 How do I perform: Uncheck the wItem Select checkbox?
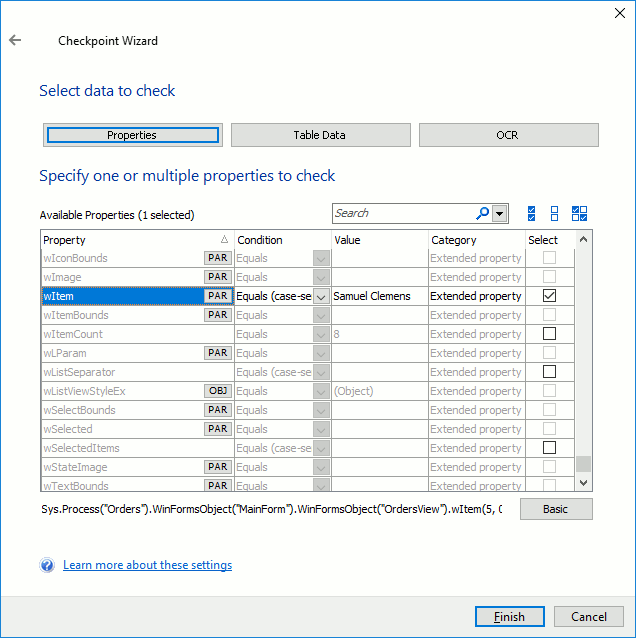[549, 296]
